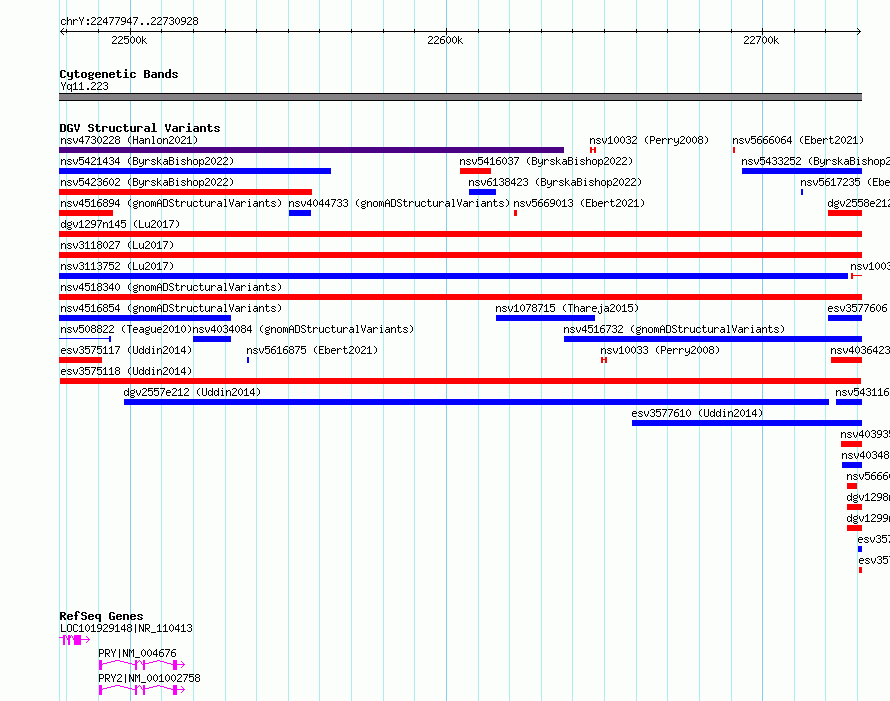Click the chrY:22477947..22730928 coordinates text

[129, 21]
